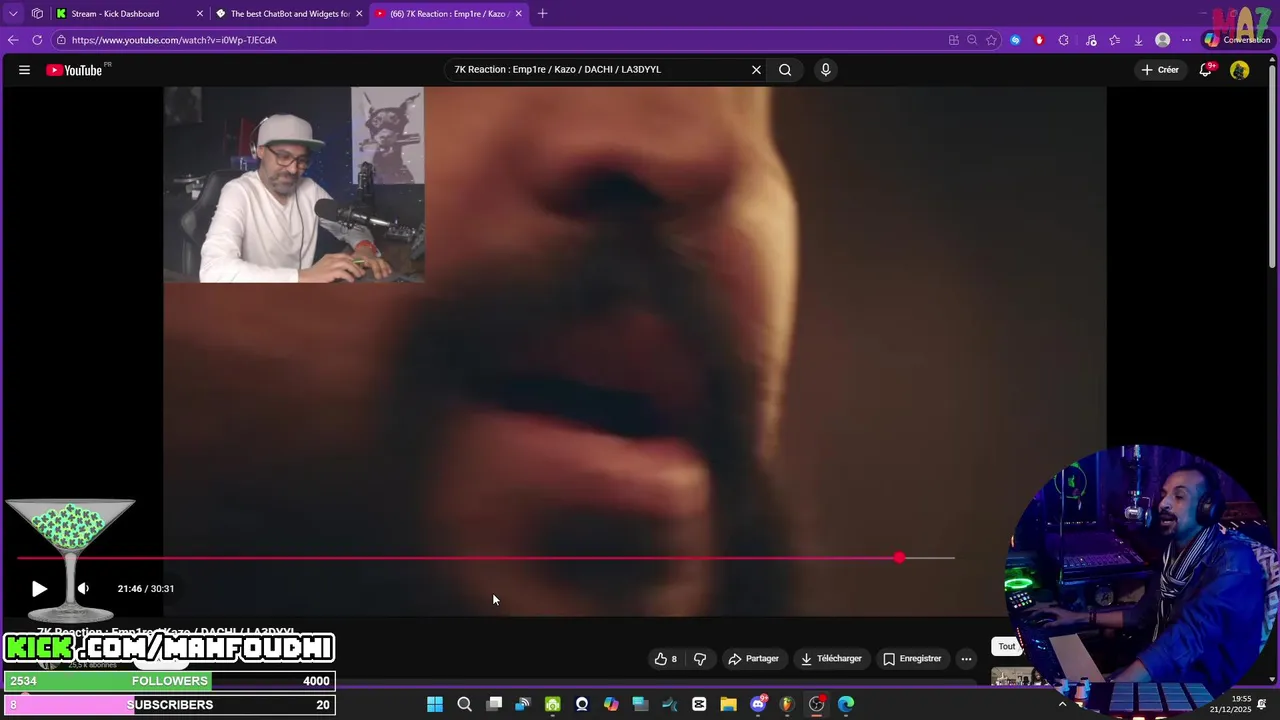Open Windows taskbar Search
Screen dimensions: 1280x720
[464, 704]
